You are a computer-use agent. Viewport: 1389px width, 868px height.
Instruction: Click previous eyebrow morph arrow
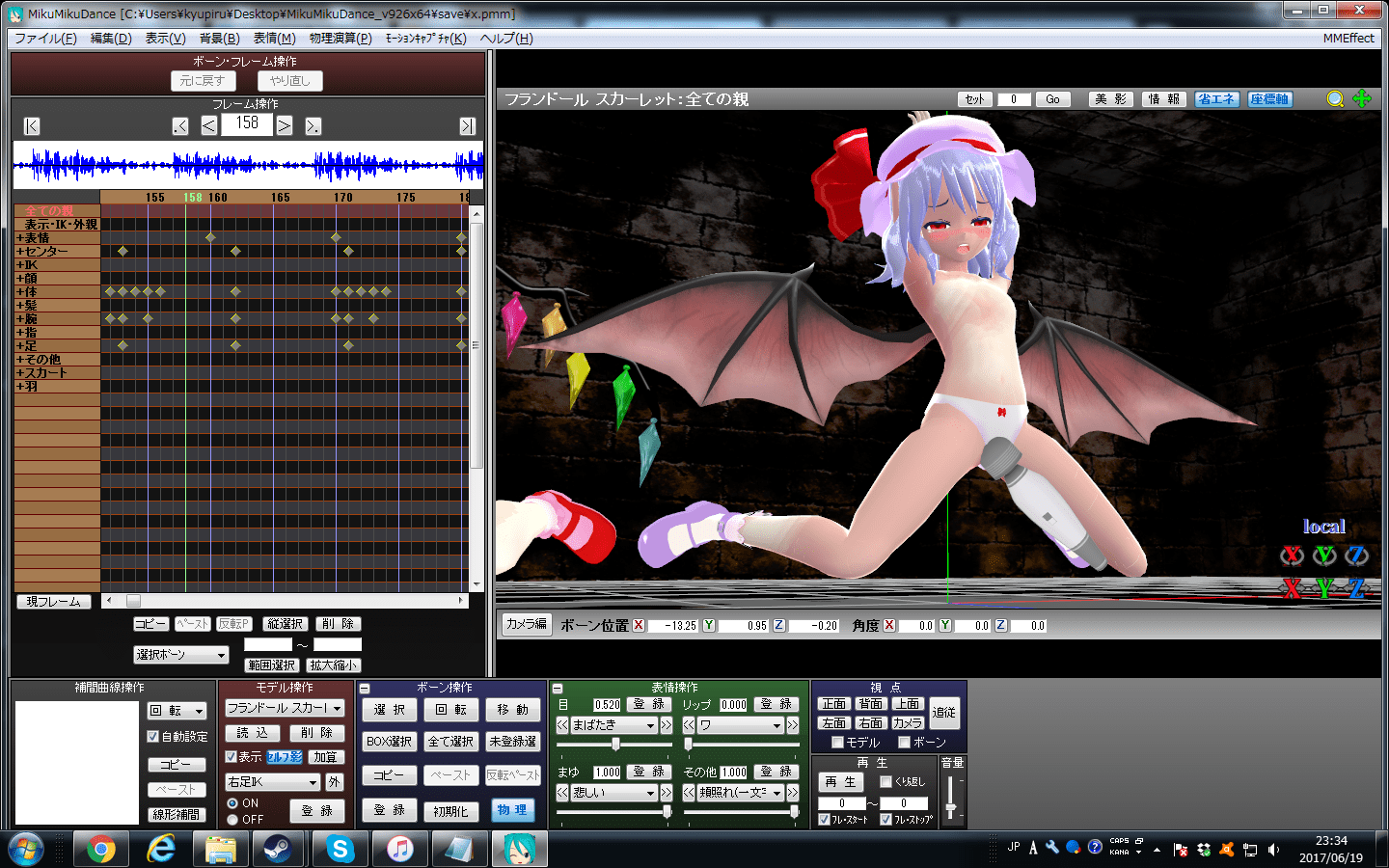click(562, 793)
